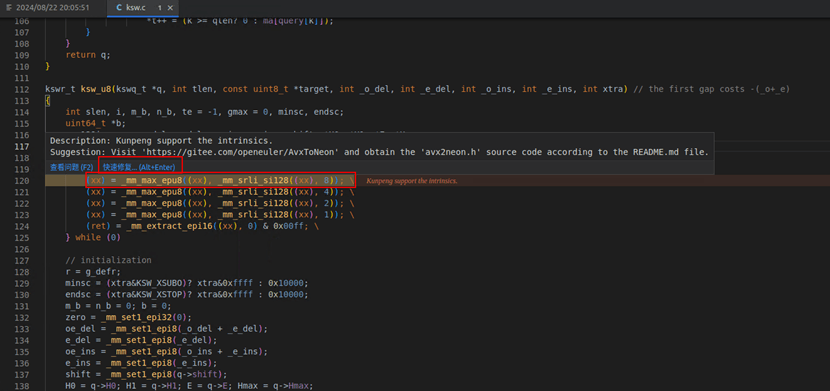
Task: Click line number 112 in the gutter
Action: pos(22,89)
